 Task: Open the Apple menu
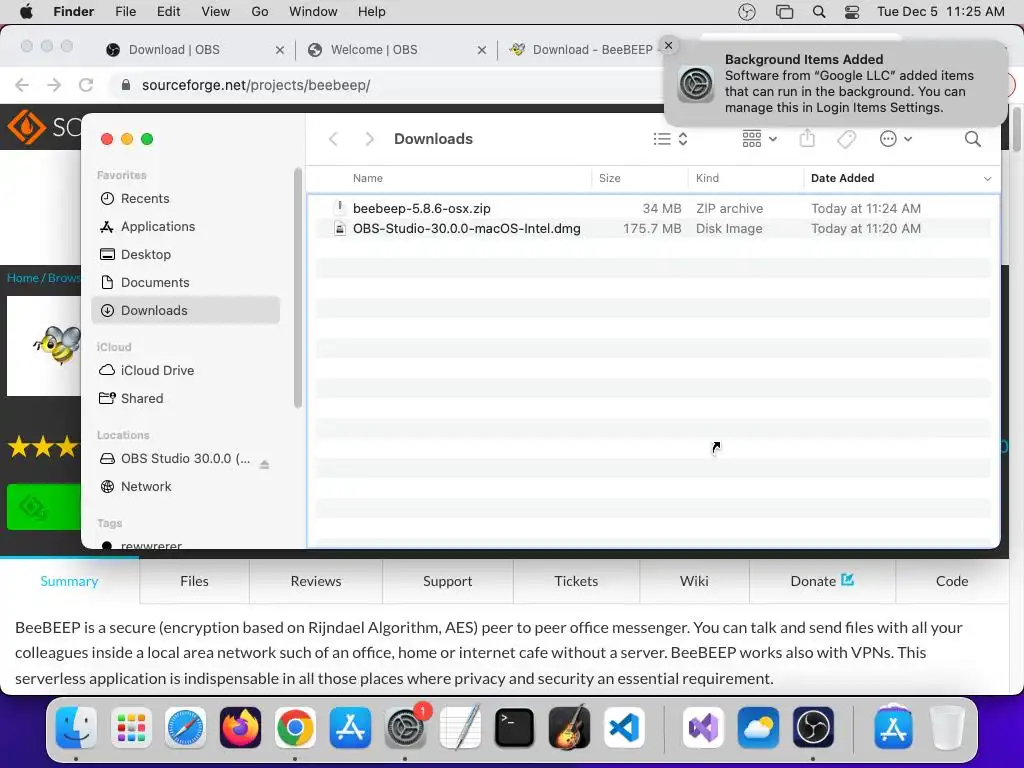tap(26, 12)
